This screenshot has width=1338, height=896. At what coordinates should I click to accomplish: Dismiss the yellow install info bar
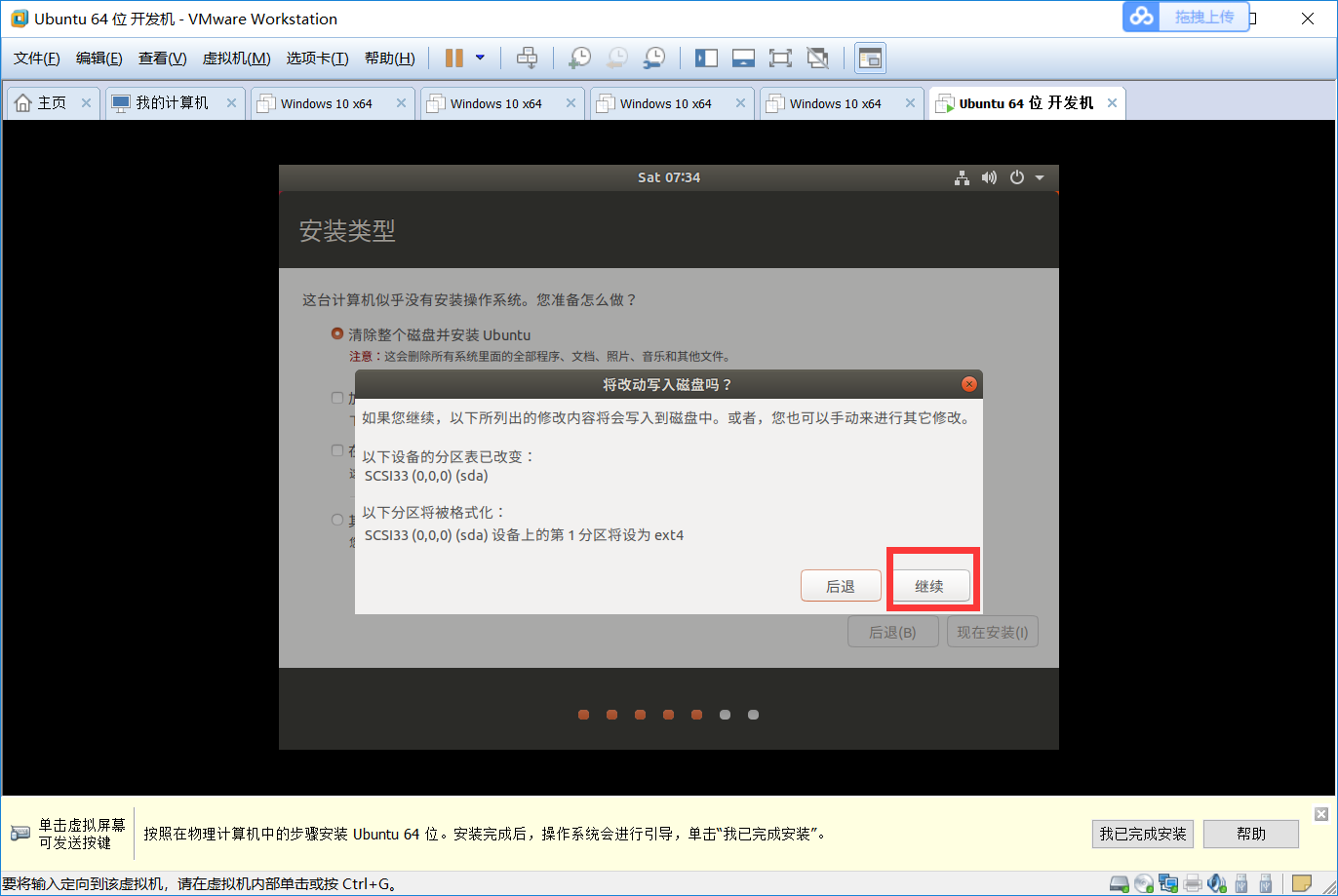(1321, 814)
